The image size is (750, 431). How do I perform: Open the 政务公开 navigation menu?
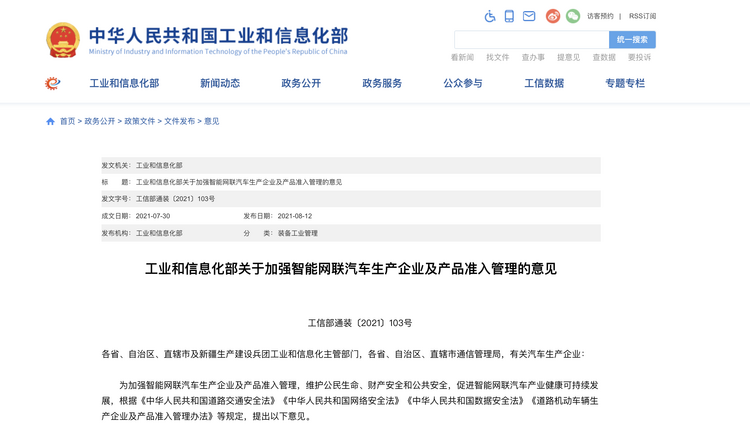pos(301,83)
